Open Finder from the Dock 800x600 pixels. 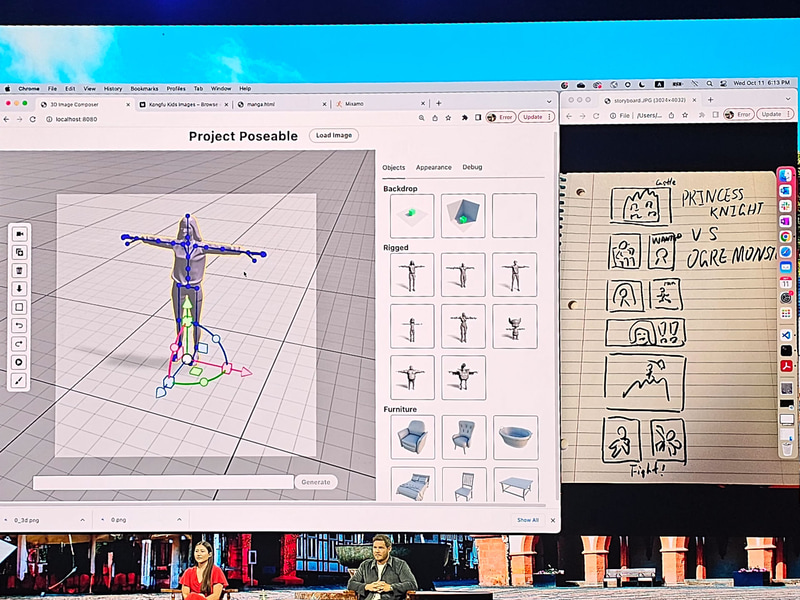click(x=786, y=176)
